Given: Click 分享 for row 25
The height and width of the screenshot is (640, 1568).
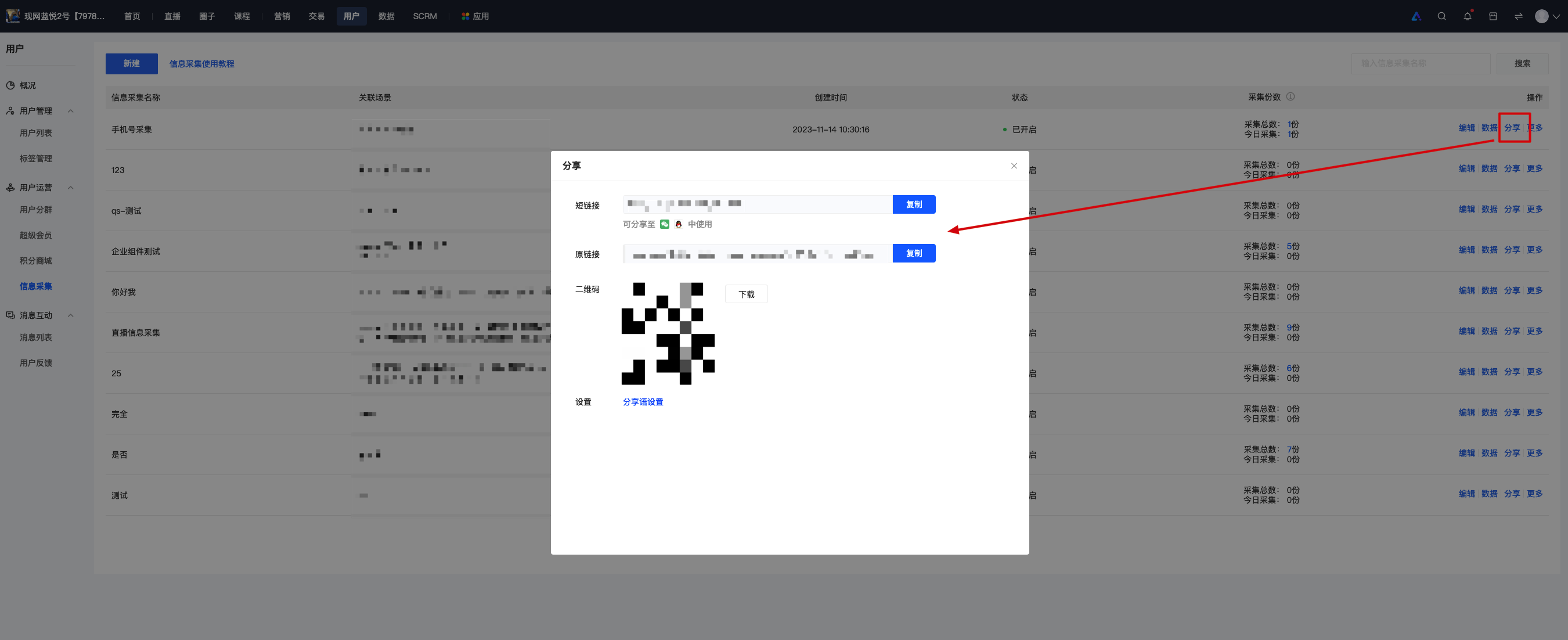Looking at the screenshot, I should click(x=1512, y=372).
